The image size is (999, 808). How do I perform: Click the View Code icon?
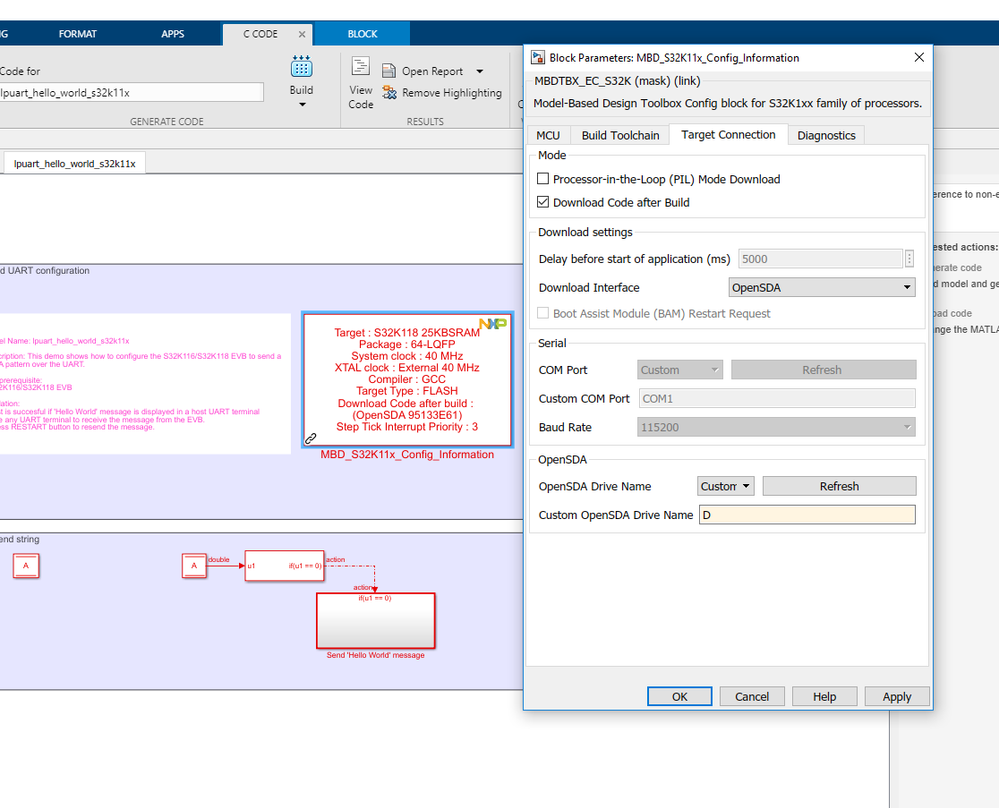pos(361,67)
